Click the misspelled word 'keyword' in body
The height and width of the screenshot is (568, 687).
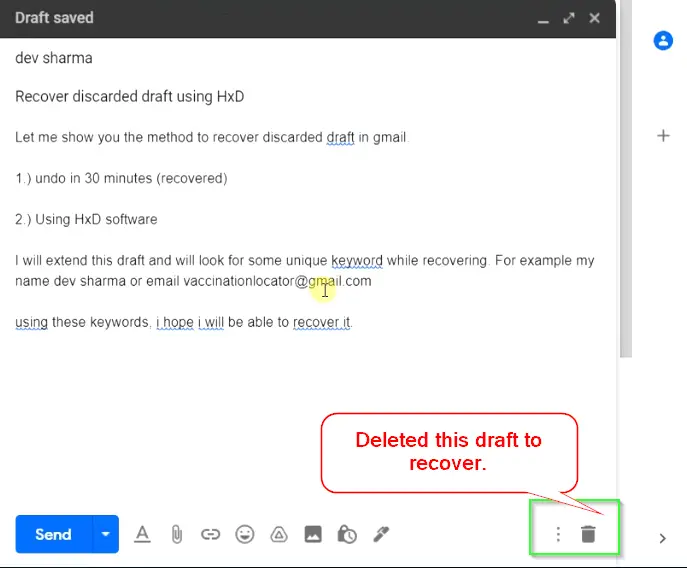pyautogui.click(x=357, y=261)
